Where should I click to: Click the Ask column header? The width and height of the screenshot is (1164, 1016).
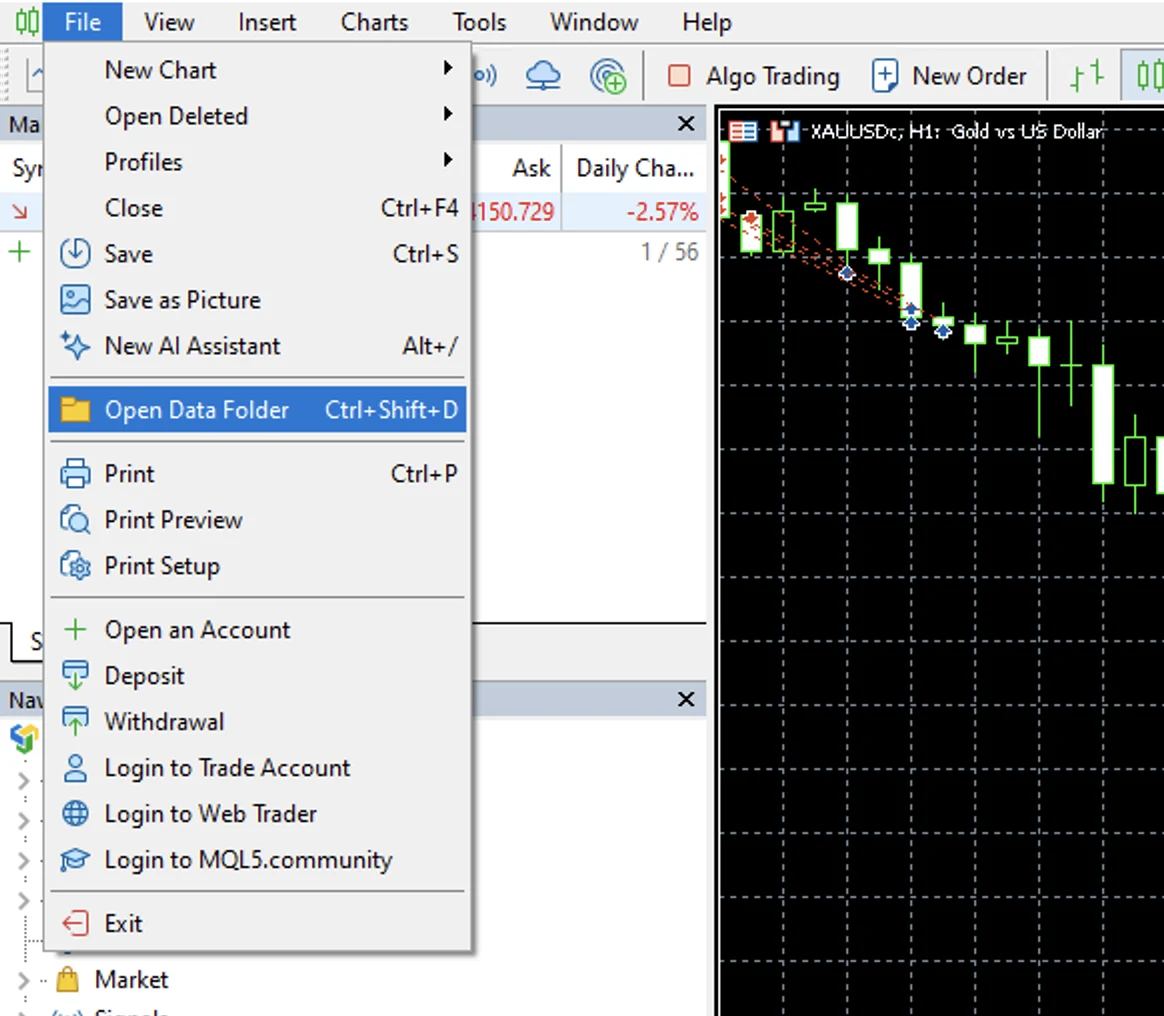[x=532, y=168]
